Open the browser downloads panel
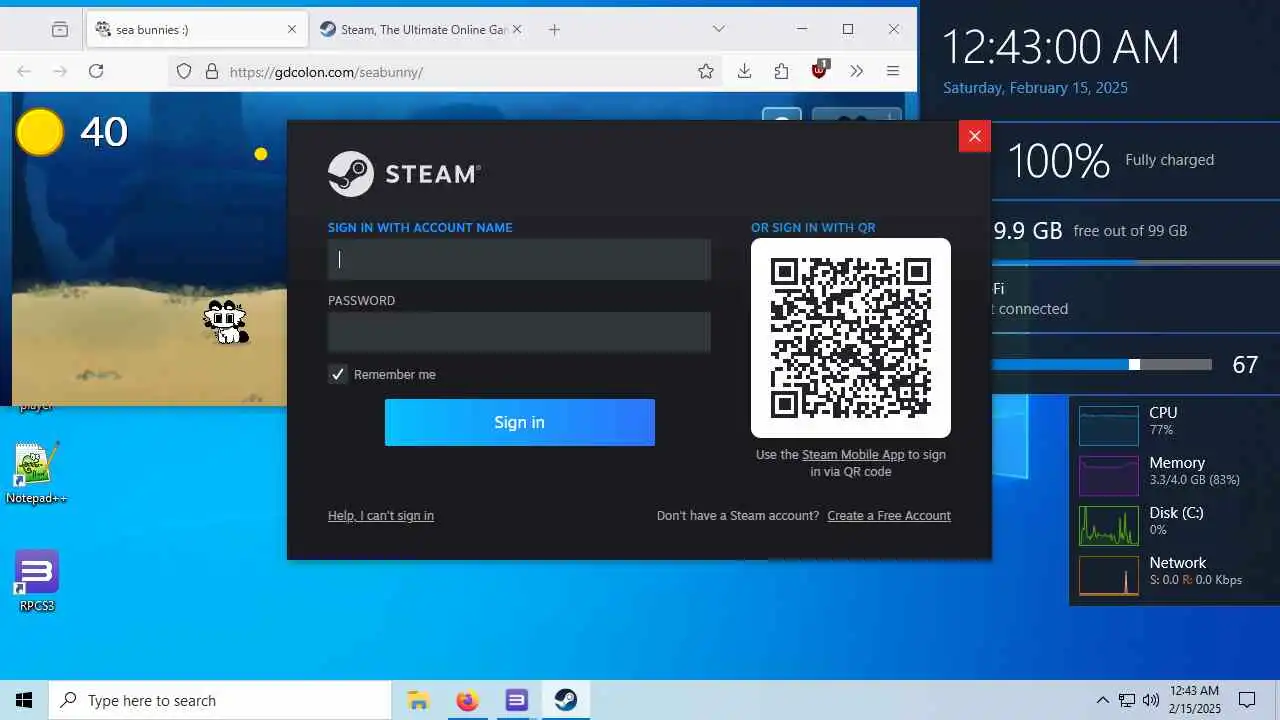The image size is (1280, 720). point(744,71)
